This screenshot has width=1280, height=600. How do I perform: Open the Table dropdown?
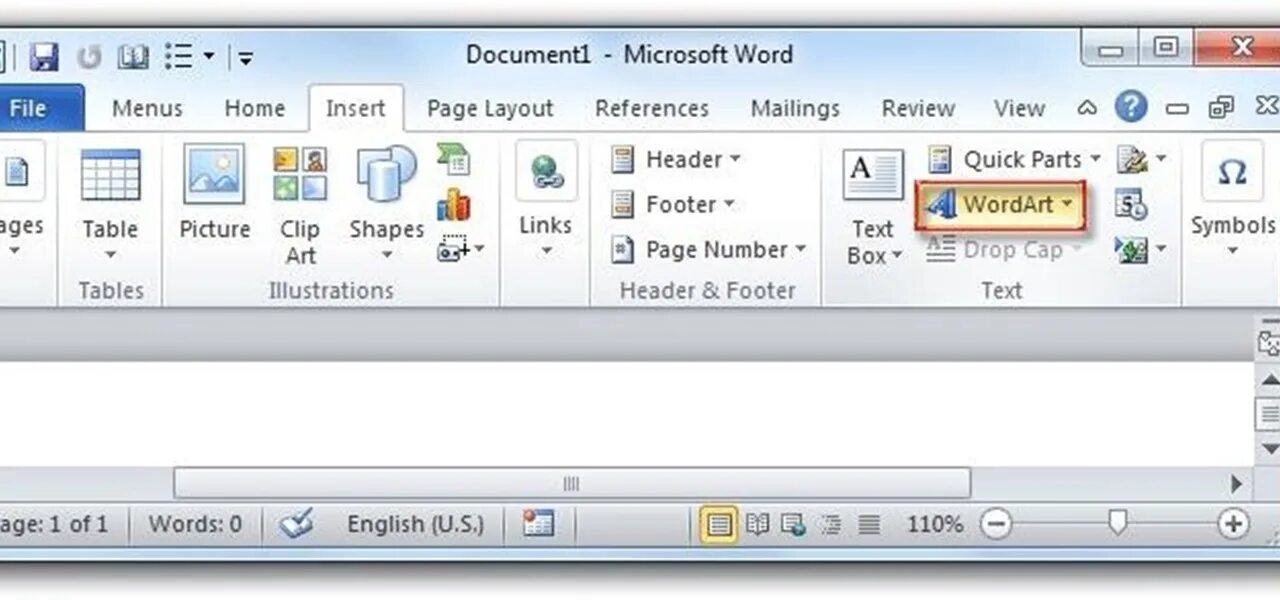tap(110, 207)
